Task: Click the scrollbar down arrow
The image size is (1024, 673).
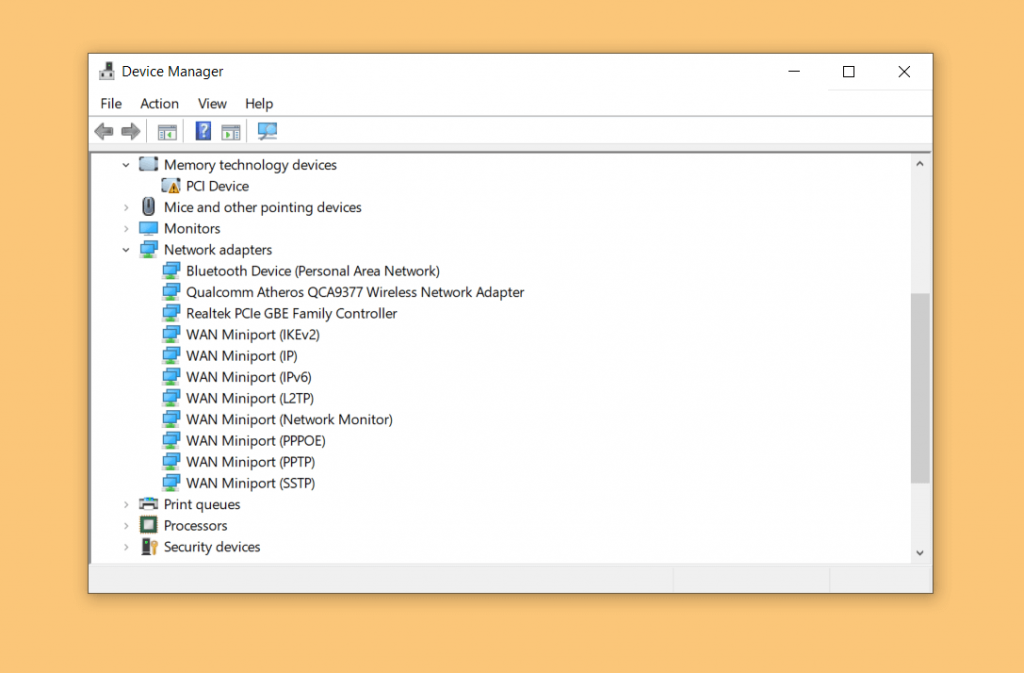Action: (920, 553)
